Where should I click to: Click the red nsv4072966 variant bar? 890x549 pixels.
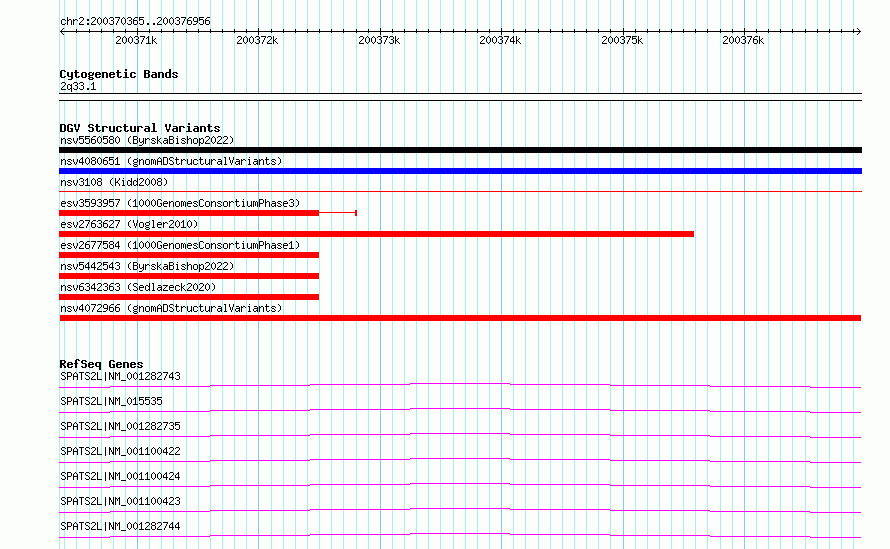(x=460, y=318)
